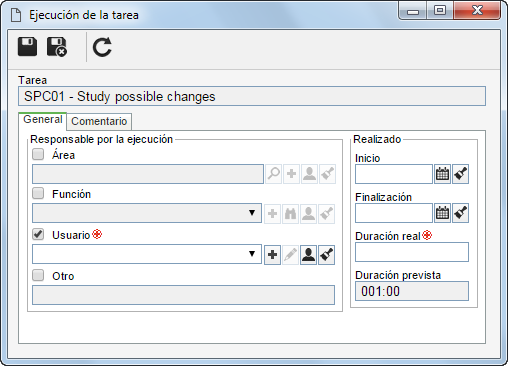
Task: Click the Duración real input field
Action: tap(412, 252)
